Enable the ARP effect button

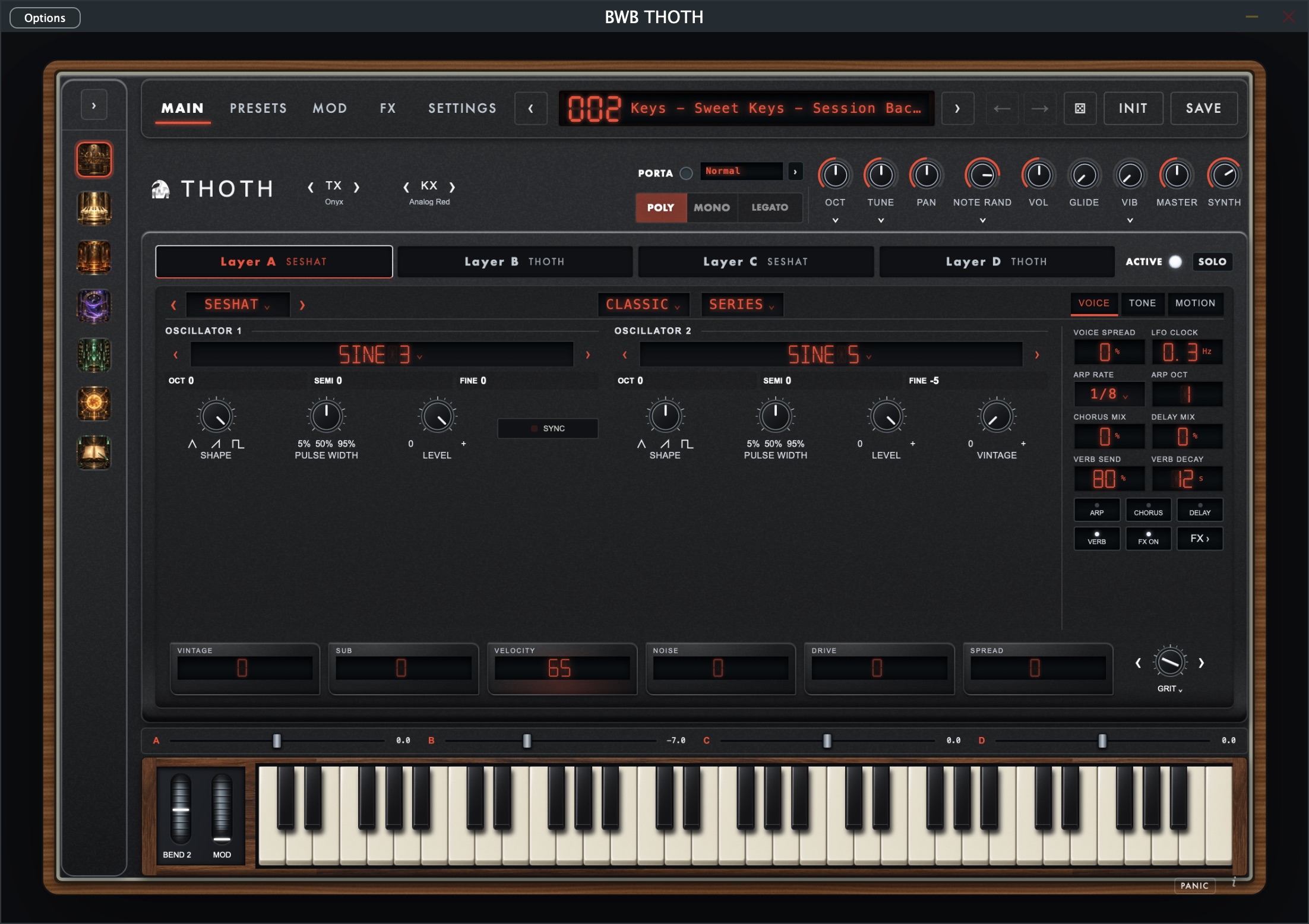pyautogui.click(x=1097, y=510)
